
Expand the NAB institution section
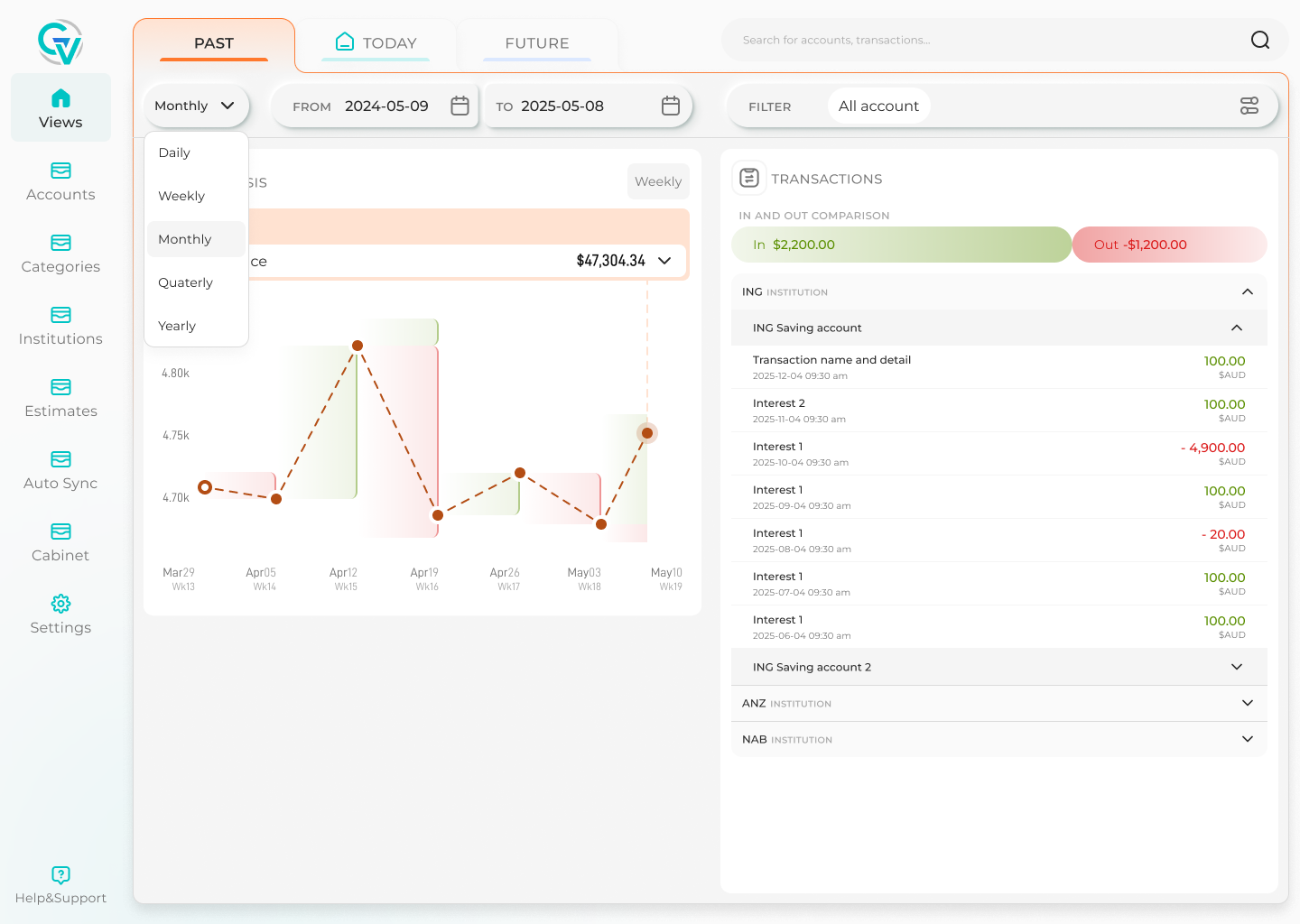(x=1248, y=739)
